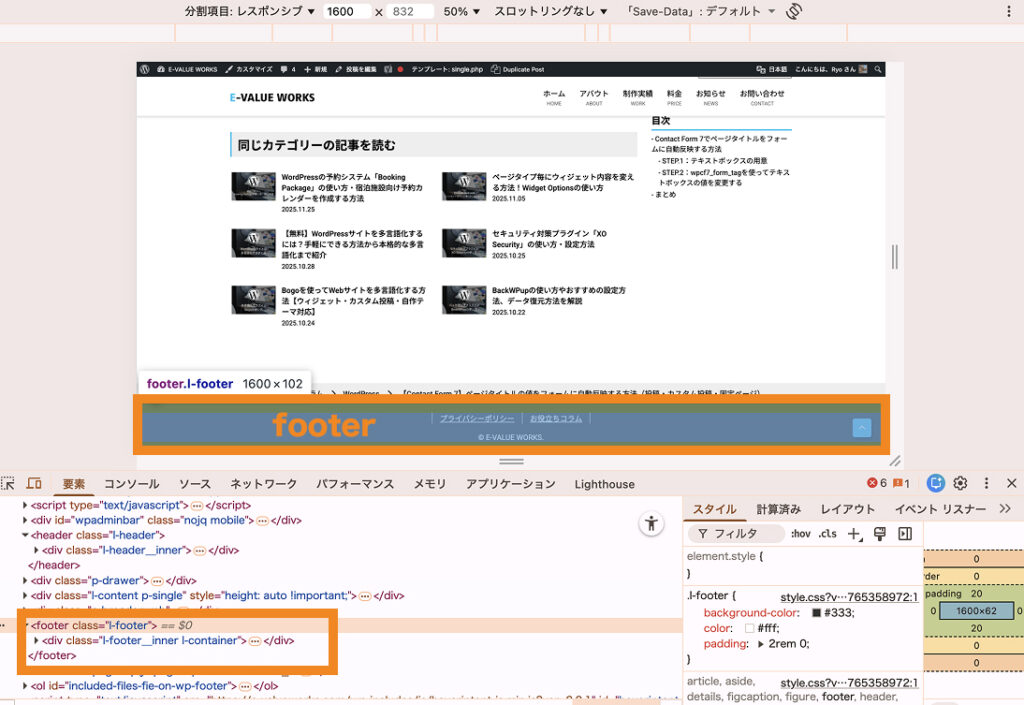
Task: Toggle the device toolbar icon
Action: click(34, 484)
